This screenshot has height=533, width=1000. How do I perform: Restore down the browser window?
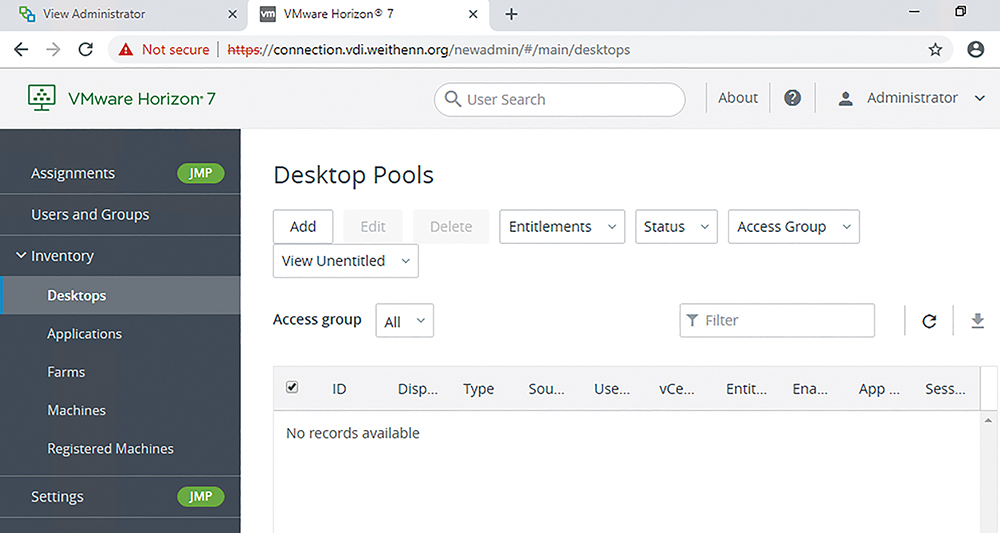[960, 11]
